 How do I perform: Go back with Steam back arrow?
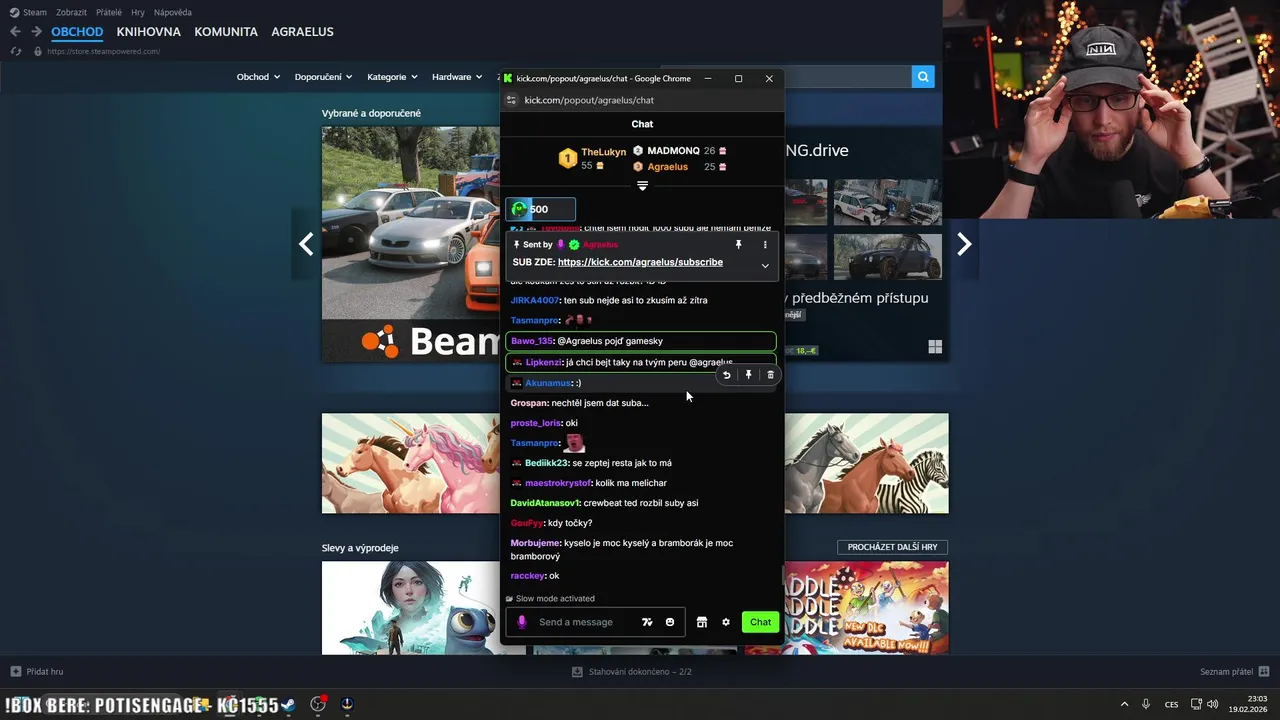click(15, 32)
